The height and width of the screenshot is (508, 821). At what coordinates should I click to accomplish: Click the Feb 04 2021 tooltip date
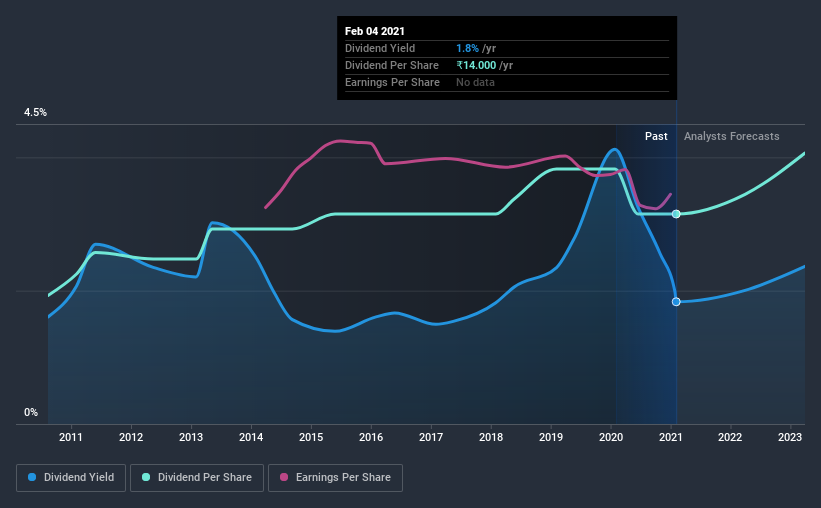coord(375,31)
